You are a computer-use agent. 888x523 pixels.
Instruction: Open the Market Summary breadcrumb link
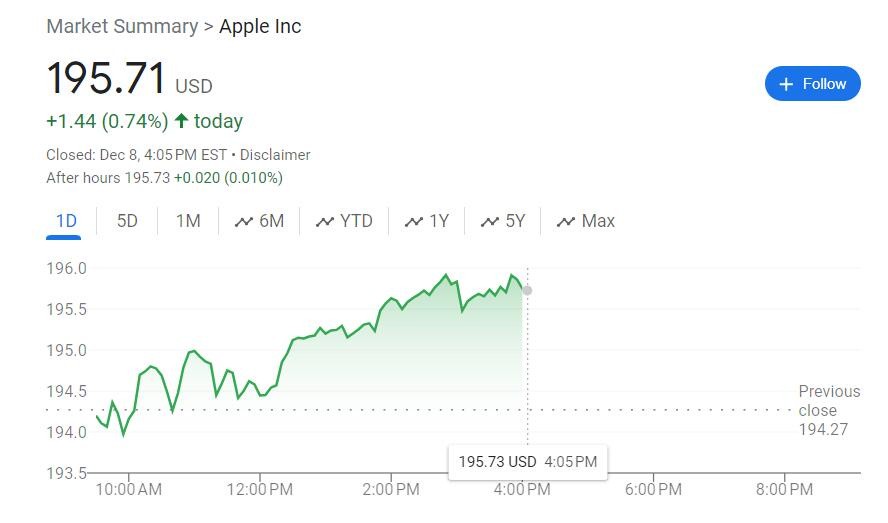(x=122, y=26)
